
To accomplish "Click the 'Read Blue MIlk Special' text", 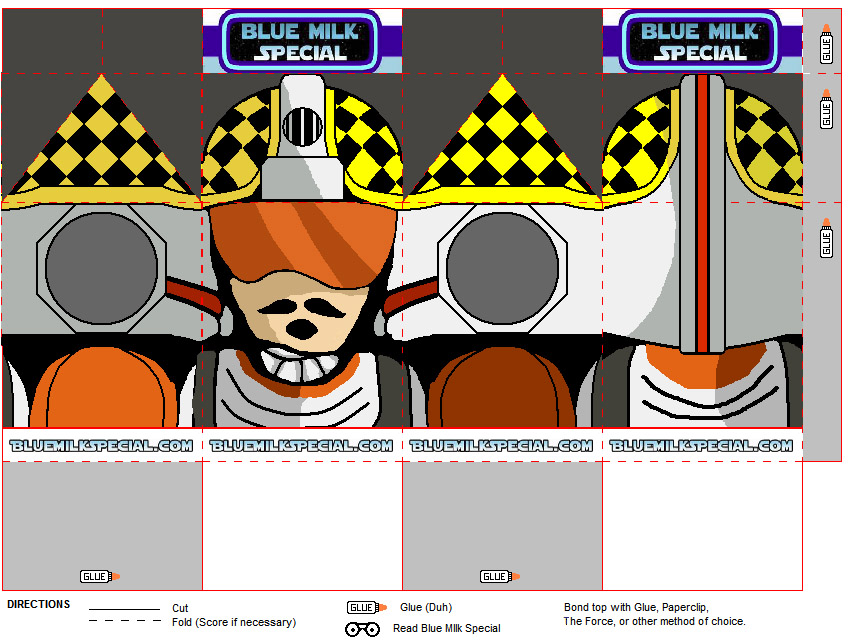I will point(447,628).
